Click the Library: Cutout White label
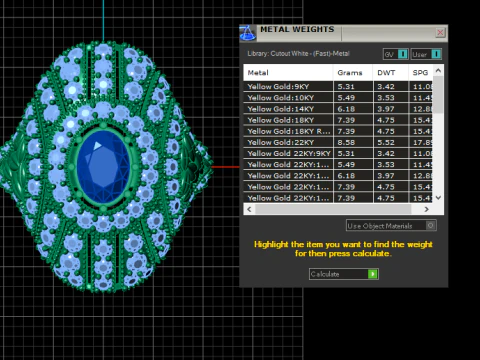 click(298, 54)
